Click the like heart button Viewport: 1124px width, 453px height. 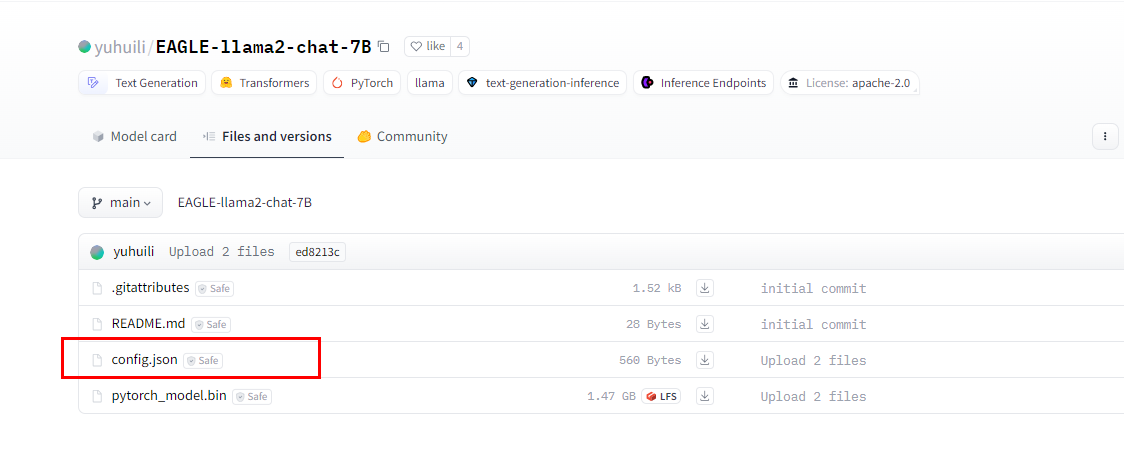[427, 47]
